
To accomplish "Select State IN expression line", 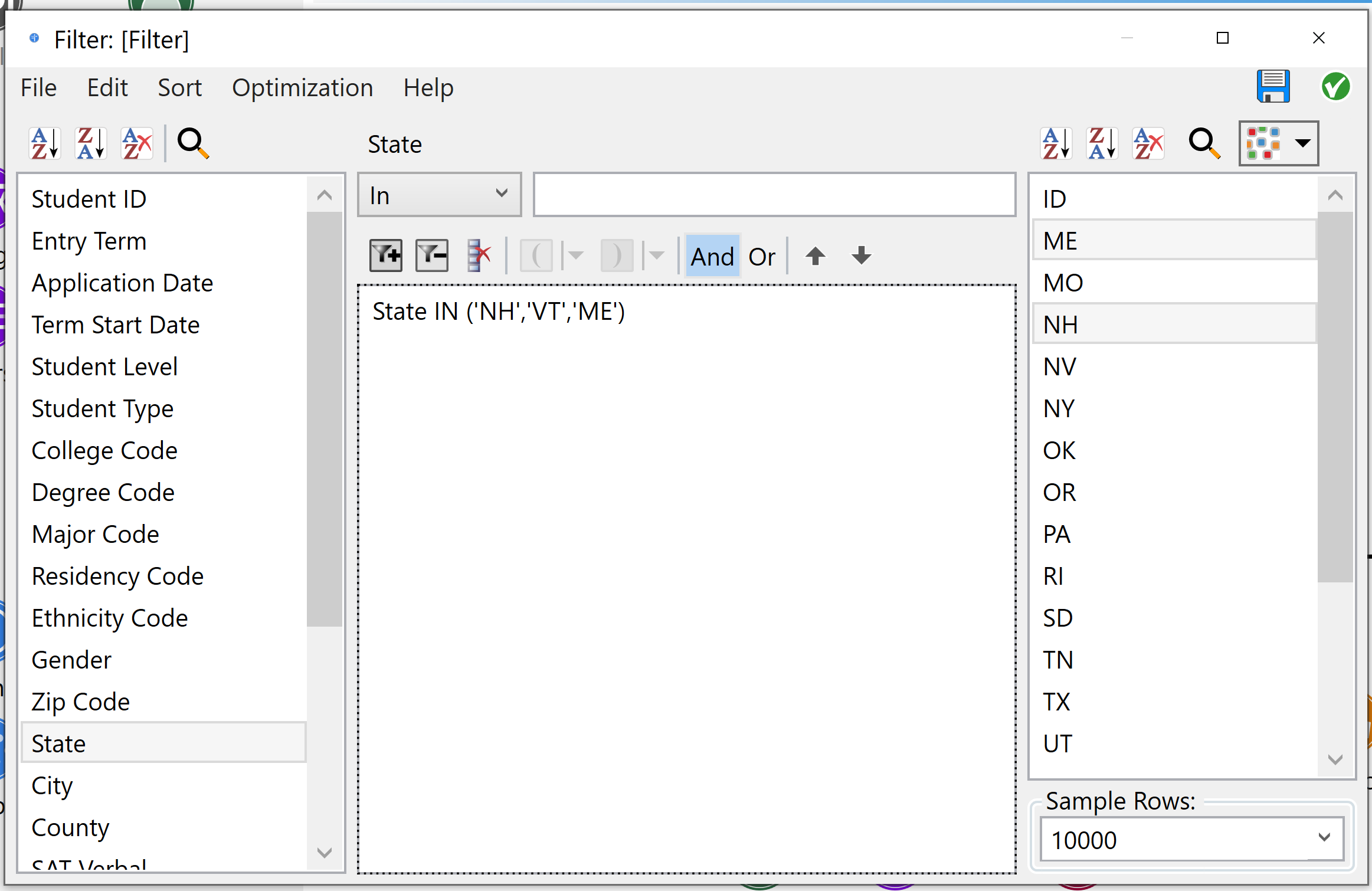I will pyautogui.click(x=498, y=312).
